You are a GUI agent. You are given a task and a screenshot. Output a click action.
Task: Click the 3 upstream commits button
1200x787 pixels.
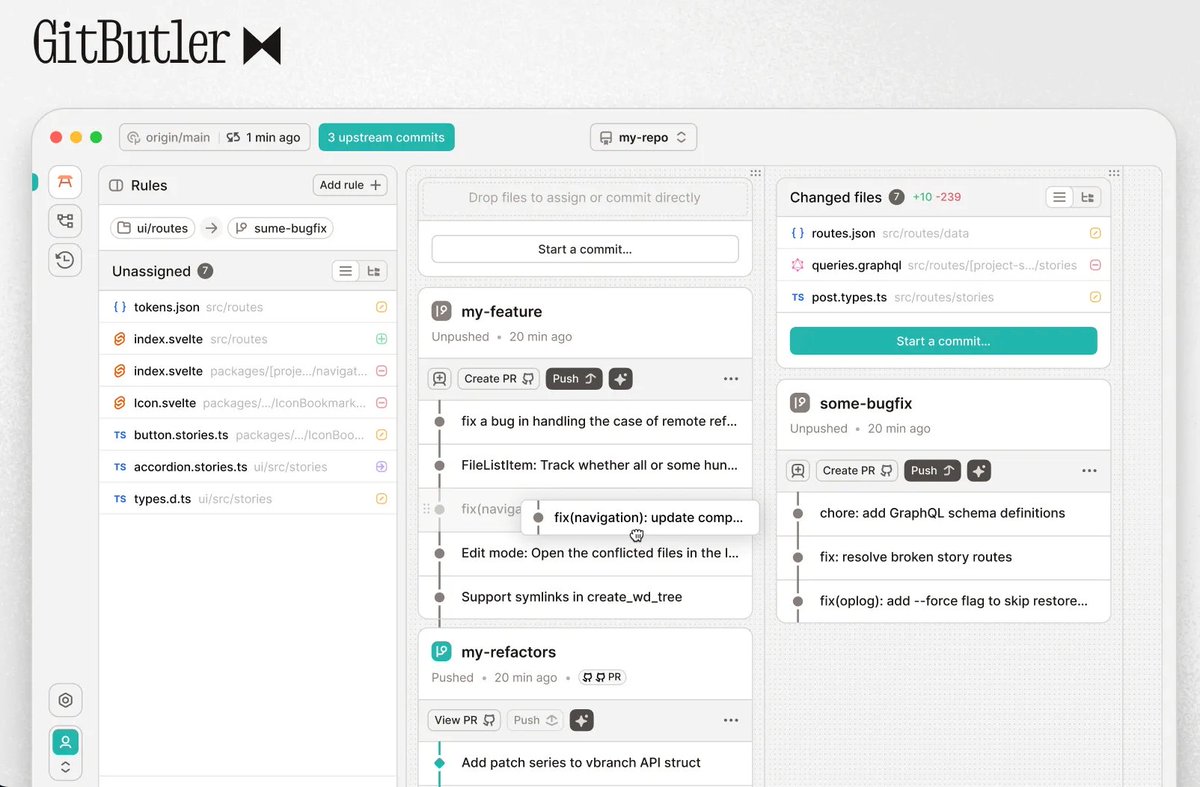point(386,137)
